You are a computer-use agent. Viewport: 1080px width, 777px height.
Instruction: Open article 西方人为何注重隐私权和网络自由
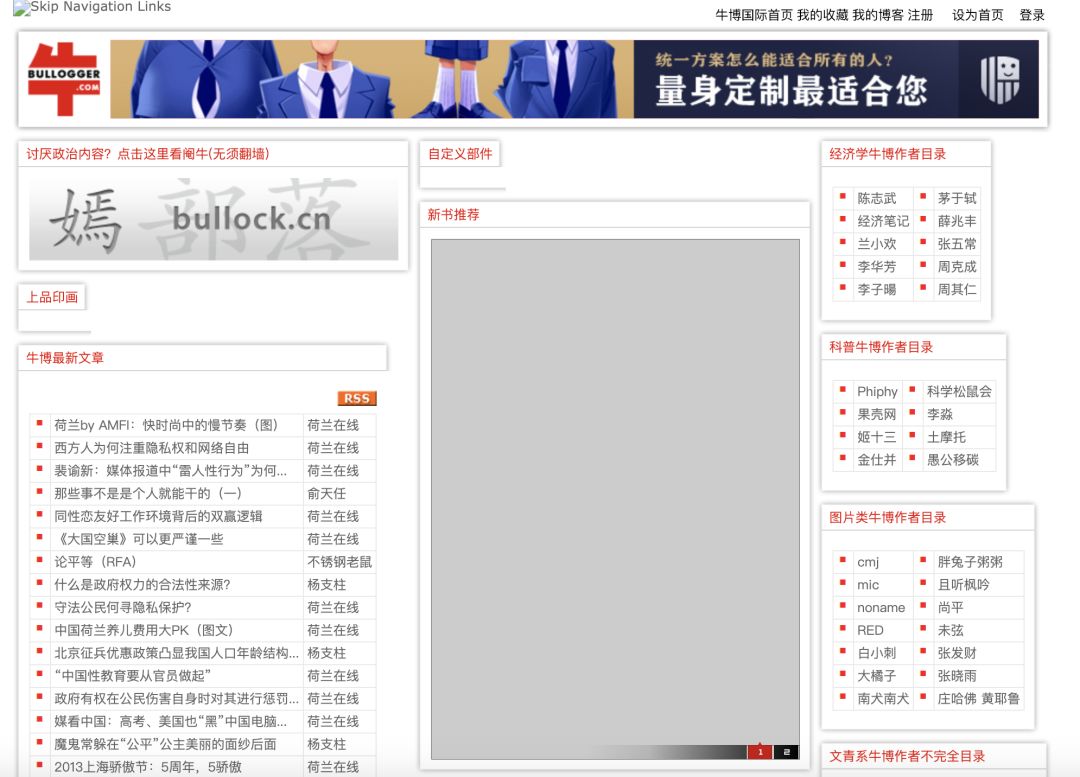point(152,448)
